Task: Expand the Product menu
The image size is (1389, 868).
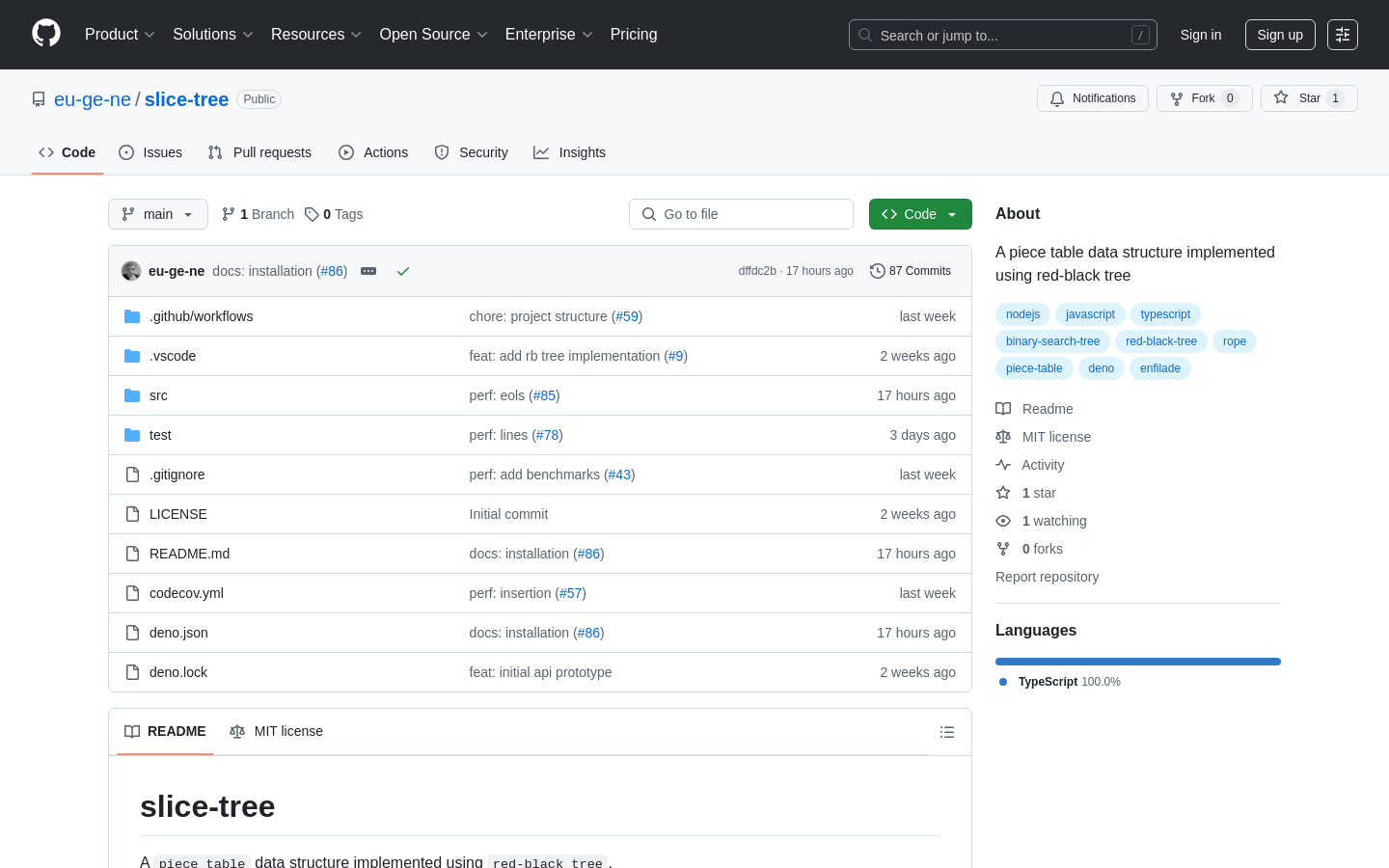Action: point(120,35)
